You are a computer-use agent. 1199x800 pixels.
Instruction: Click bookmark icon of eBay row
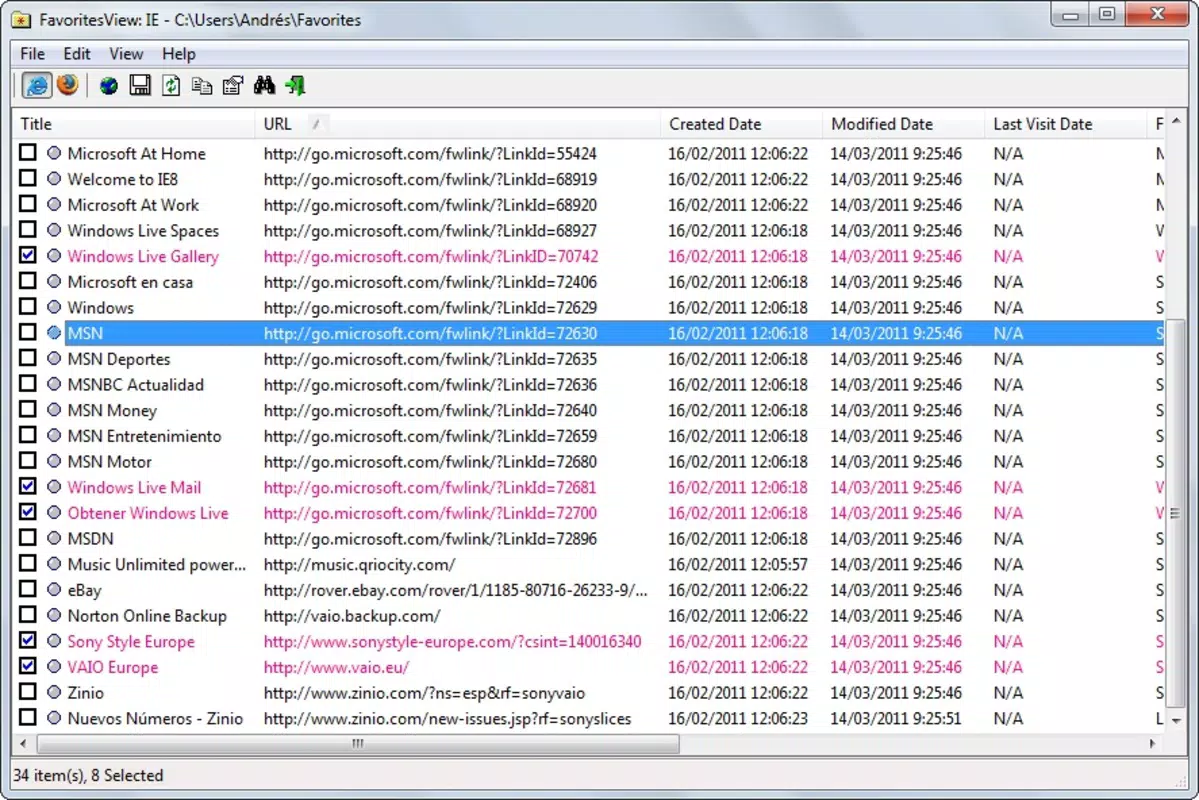(x=54, y=590)
